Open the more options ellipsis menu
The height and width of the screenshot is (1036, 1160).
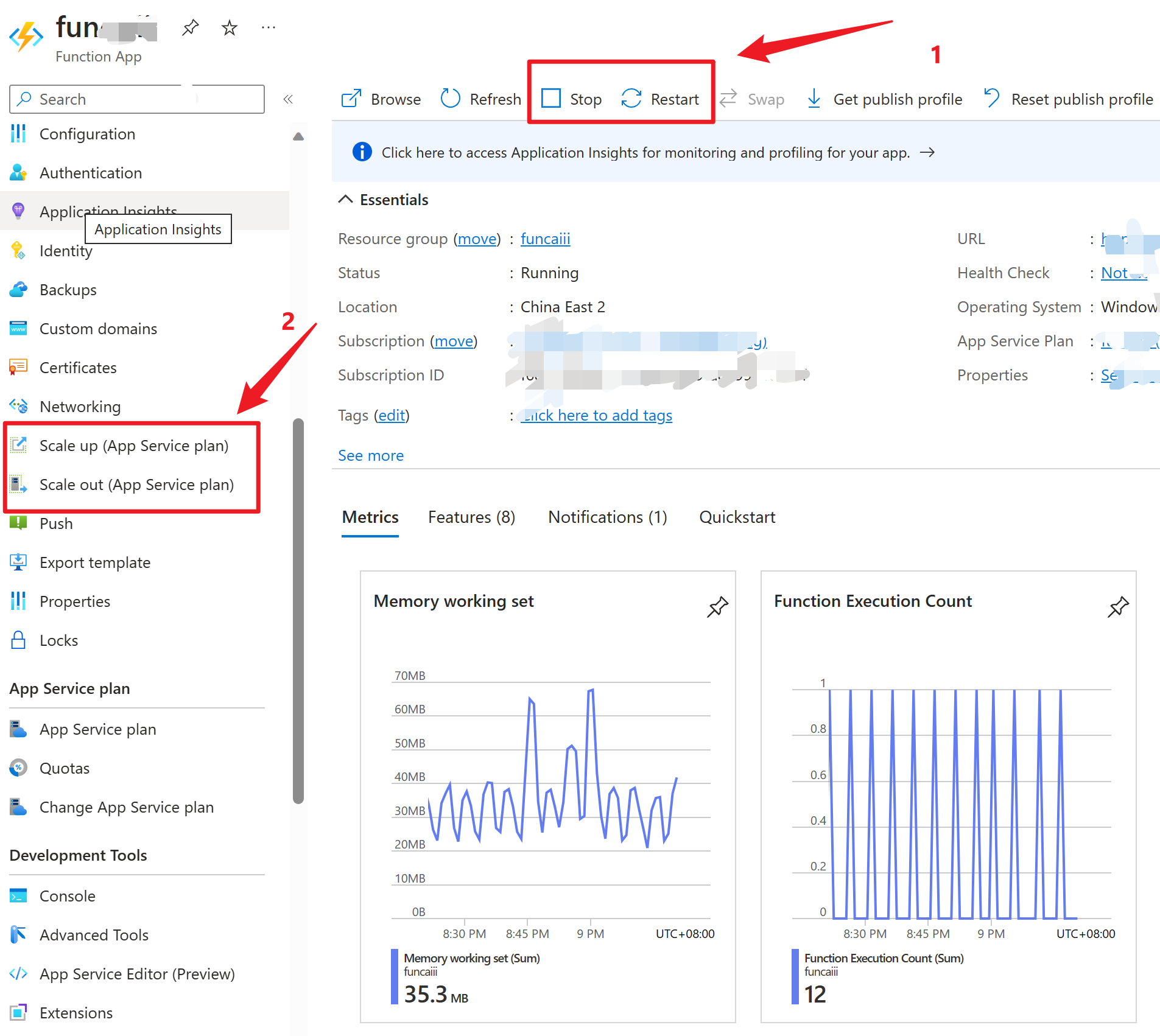tap(268, 27)
